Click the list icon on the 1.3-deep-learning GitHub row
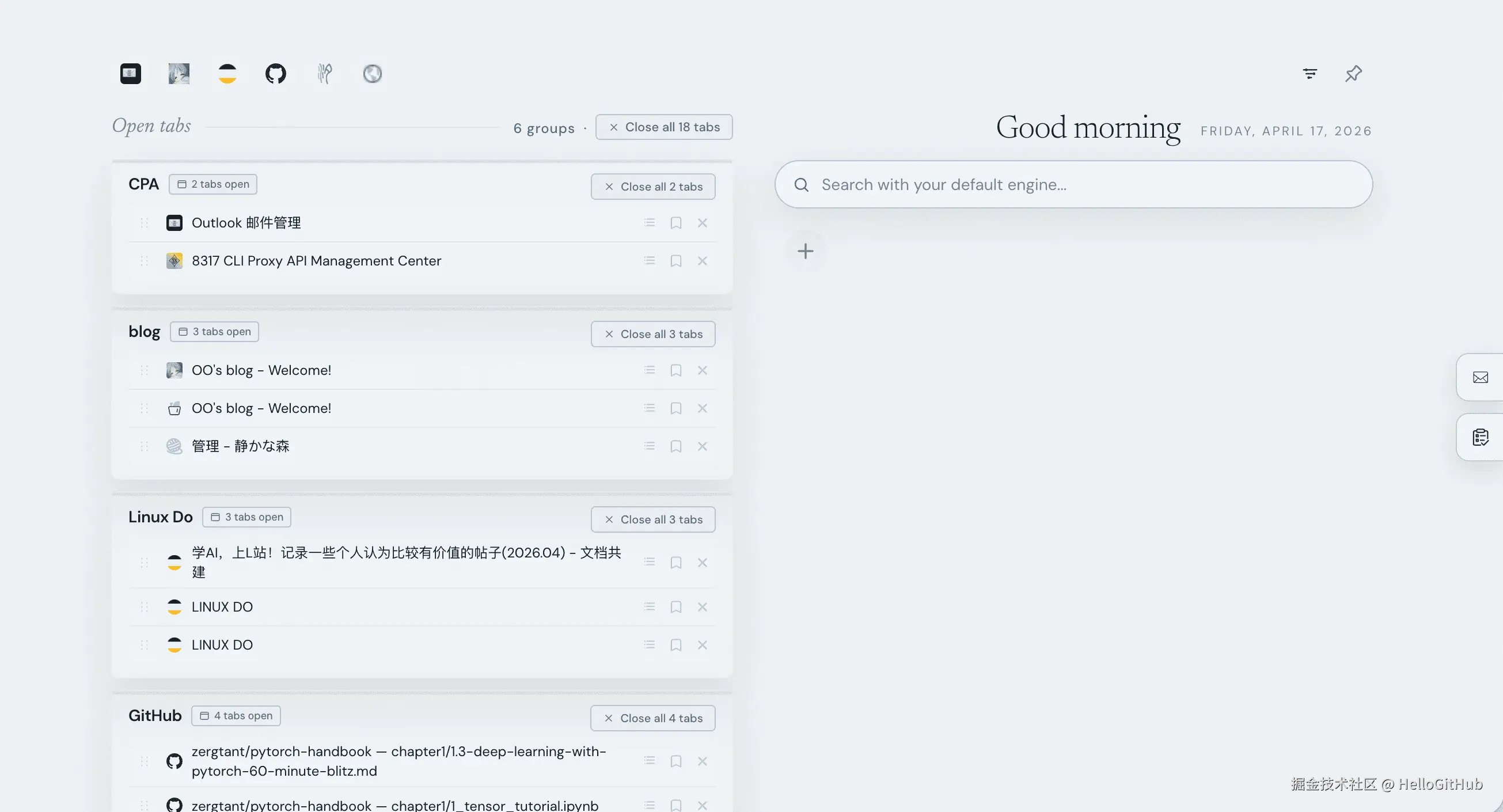This screenshot has width=1503, height=812. click(x=650, y=761)
